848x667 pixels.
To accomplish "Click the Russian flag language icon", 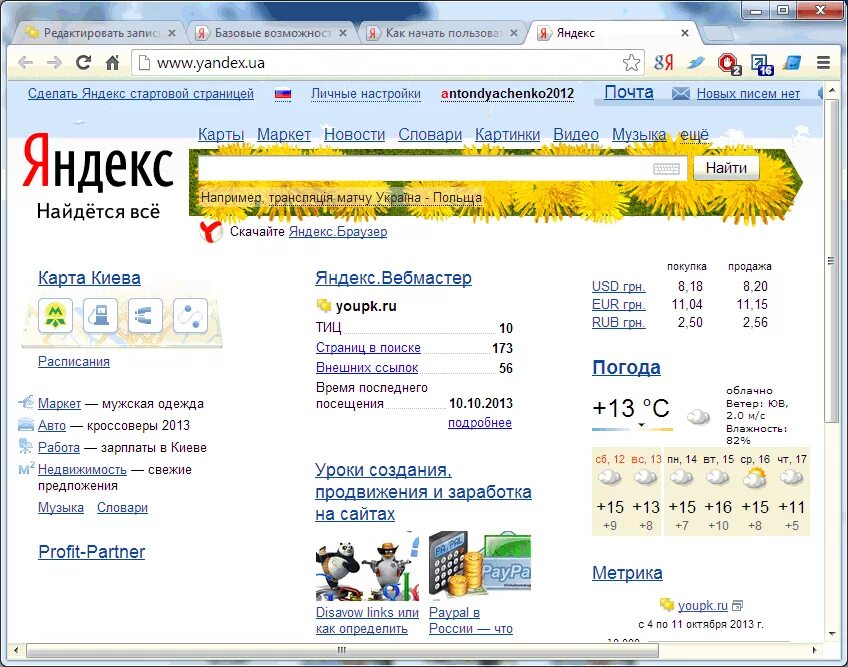I will [282, 94].
